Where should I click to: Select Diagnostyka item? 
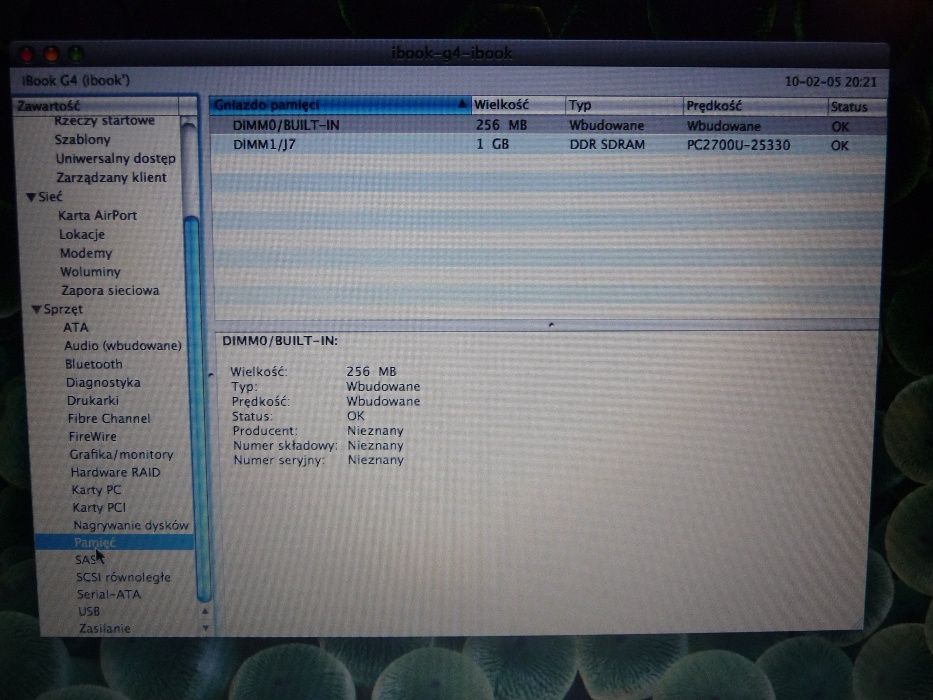coord(104,383)
